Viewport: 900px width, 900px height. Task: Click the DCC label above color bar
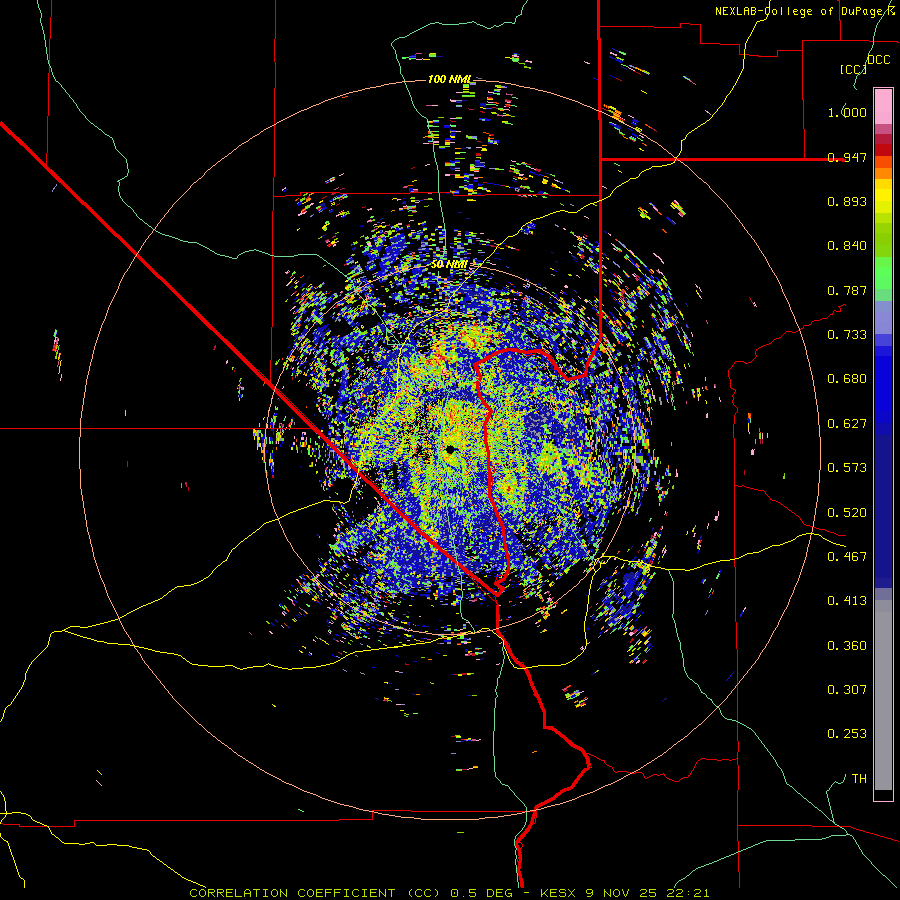click(878, 60)
